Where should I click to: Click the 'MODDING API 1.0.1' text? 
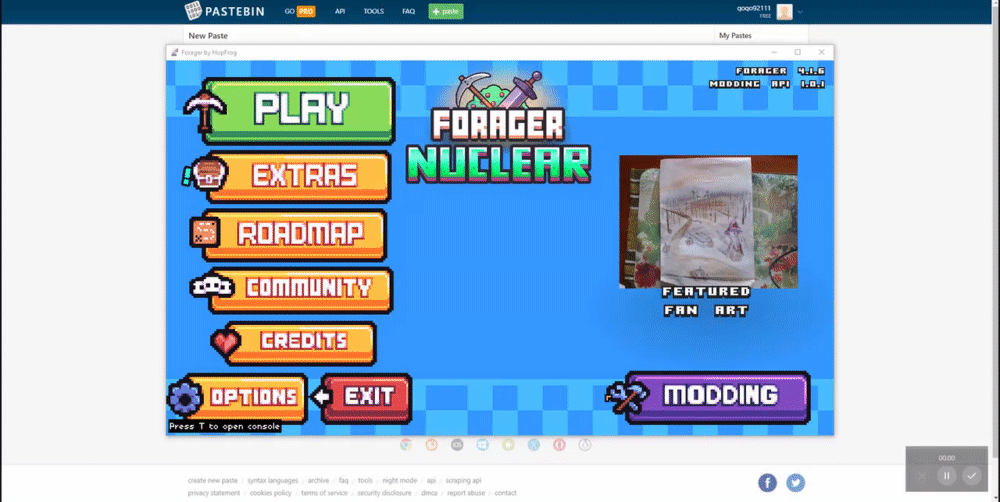point(767,84)
